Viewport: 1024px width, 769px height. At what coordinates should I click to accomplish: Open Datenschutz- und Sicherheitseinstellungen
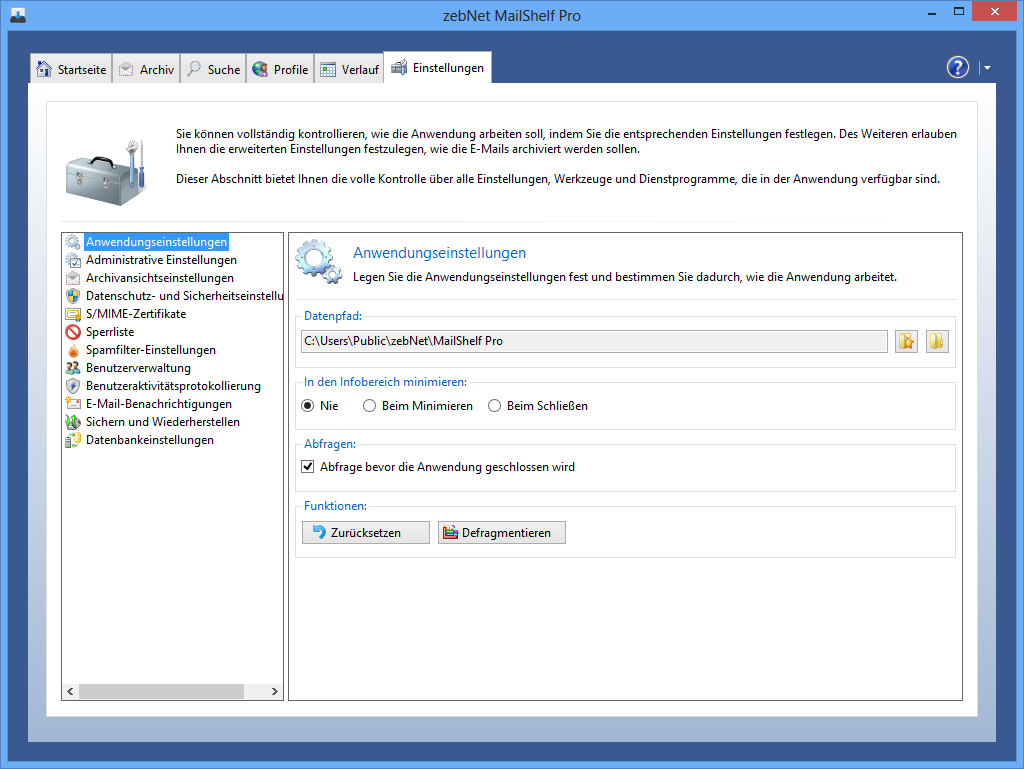point(184,296)
